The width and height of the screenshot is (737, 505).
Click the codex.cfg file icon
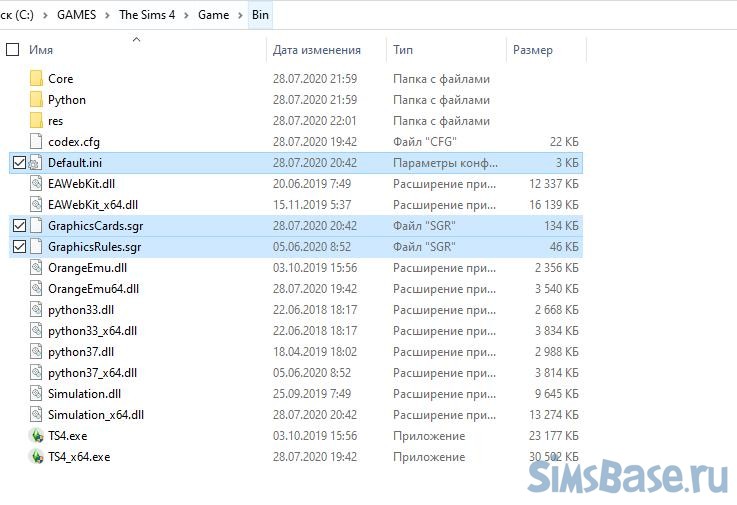(37, 142)
